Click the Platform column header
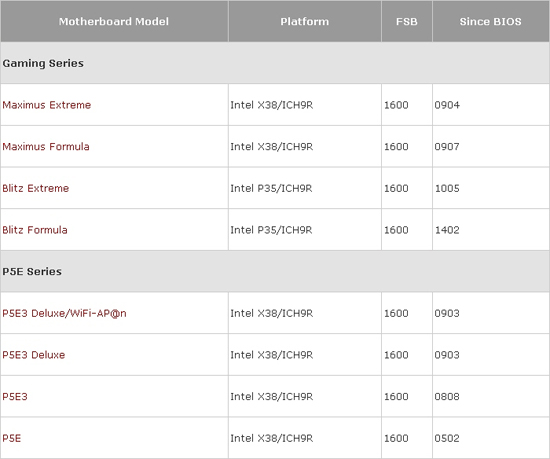550x459 pixels. (305, 21)
